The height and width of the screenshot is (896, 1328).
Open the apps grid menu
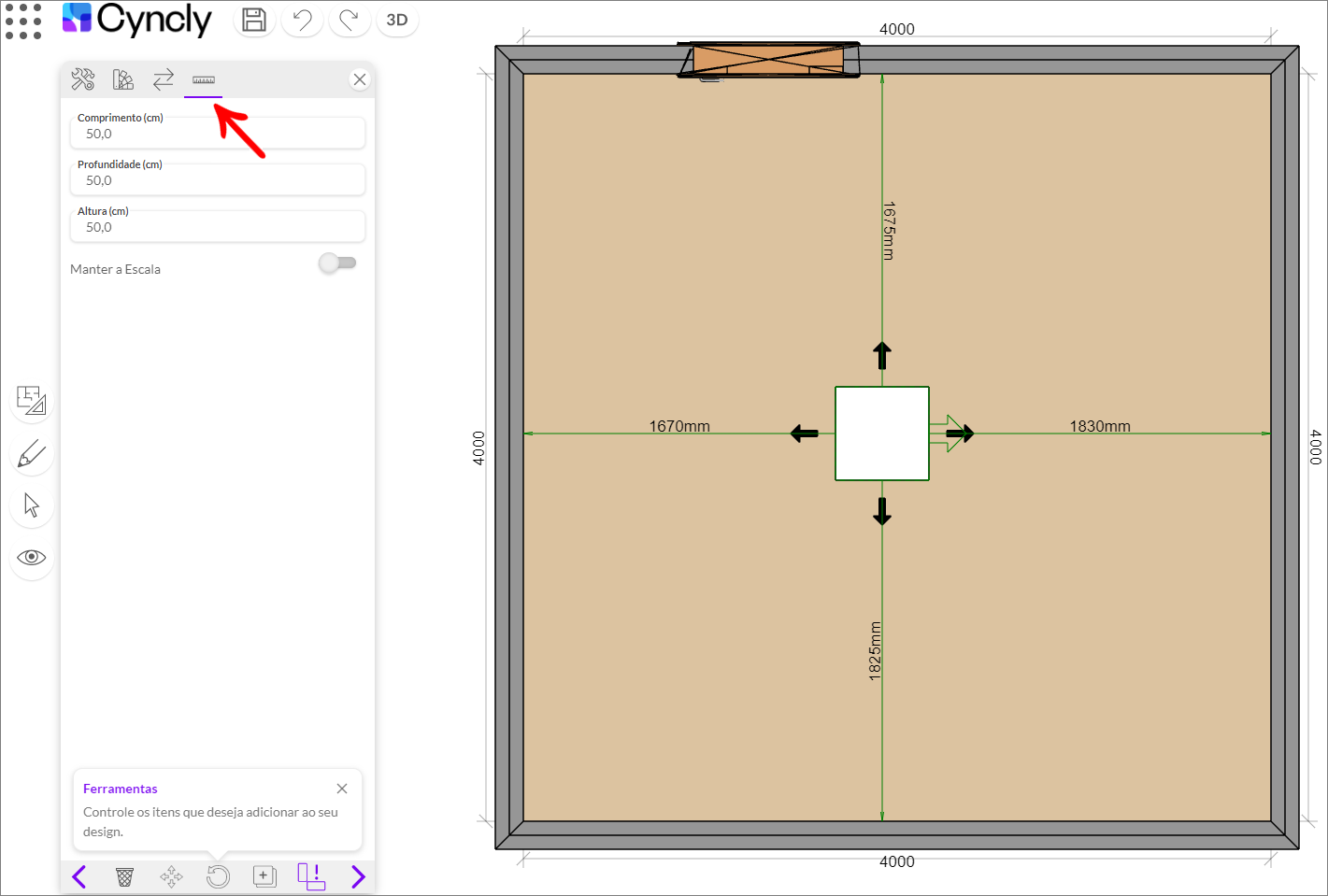click(23, 21)
